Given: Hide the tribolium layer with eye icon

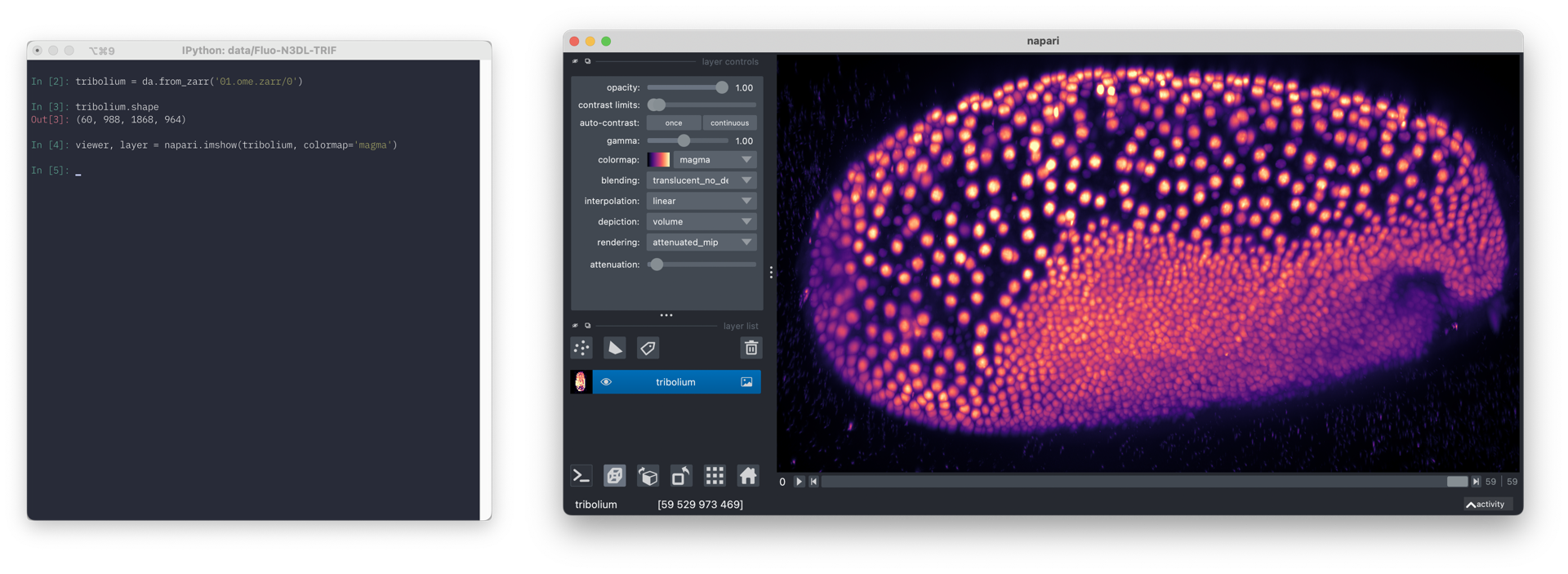Looking at the screenshot, I should coord(606,382).
